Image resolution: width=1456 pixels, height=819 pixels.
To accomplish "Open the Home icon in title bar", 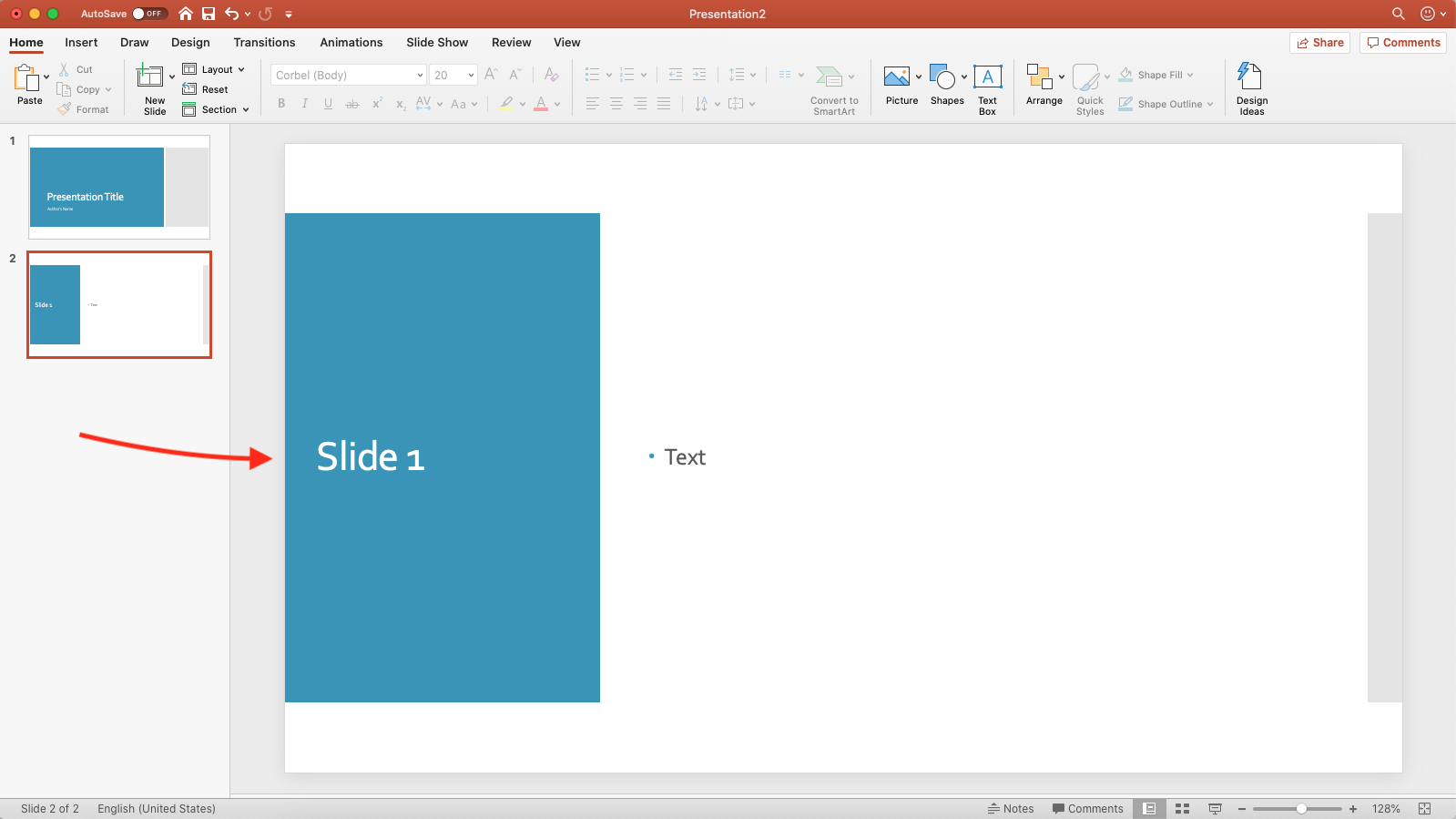I will 186,14.
